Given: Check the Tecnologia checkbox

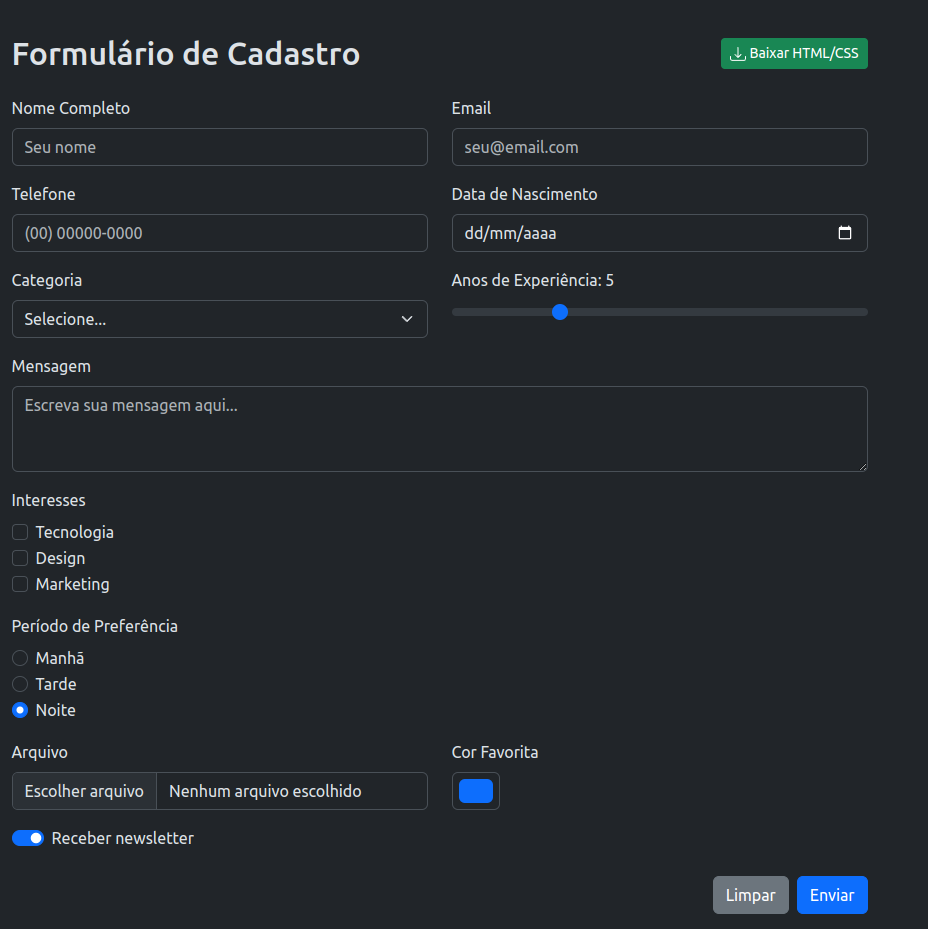Looking at the screenshot, I should [20, 532].
